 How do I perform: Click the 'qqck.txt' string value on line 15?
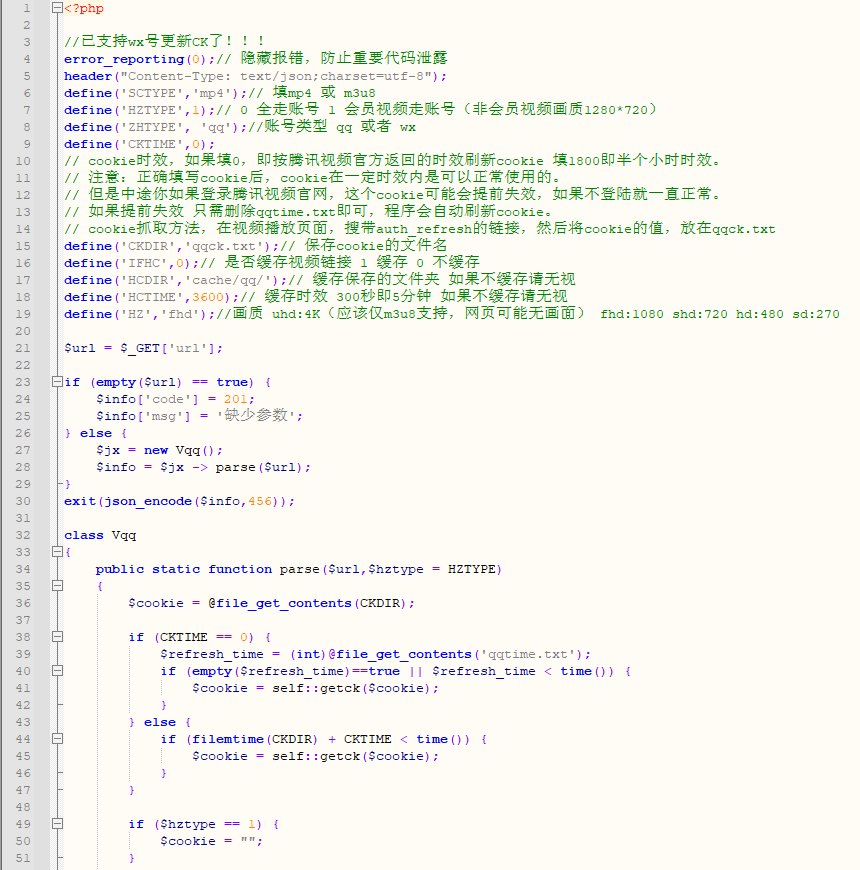click(x=227, y=246)
